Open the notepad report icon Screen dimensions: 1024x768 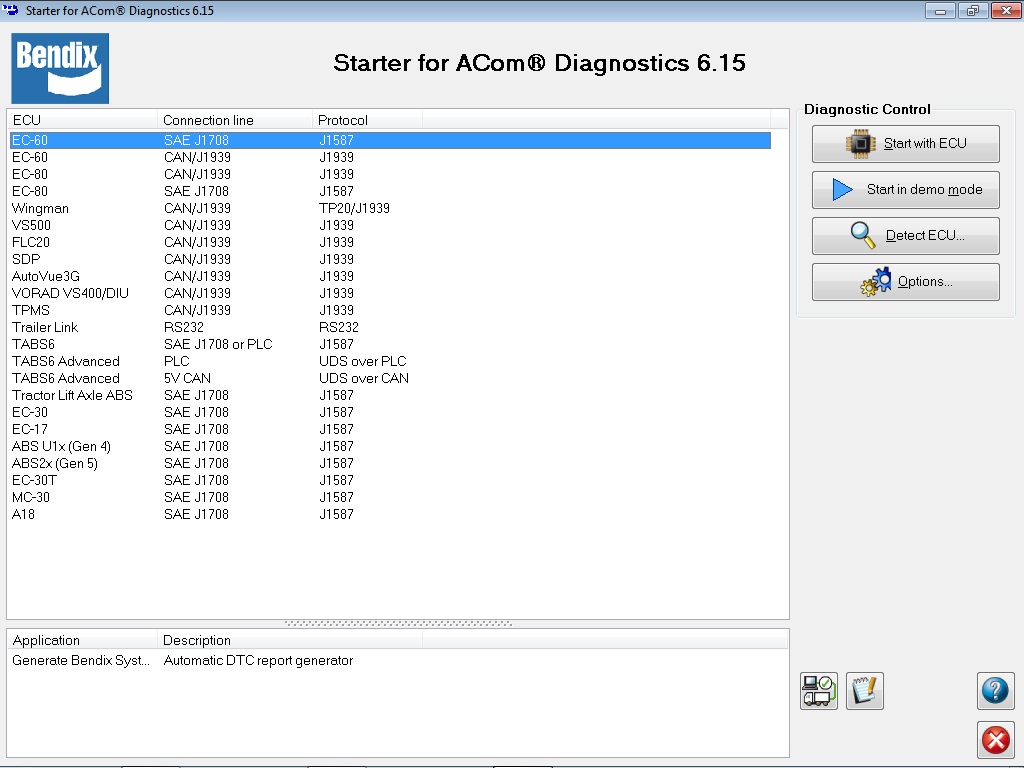pos(865,691)
